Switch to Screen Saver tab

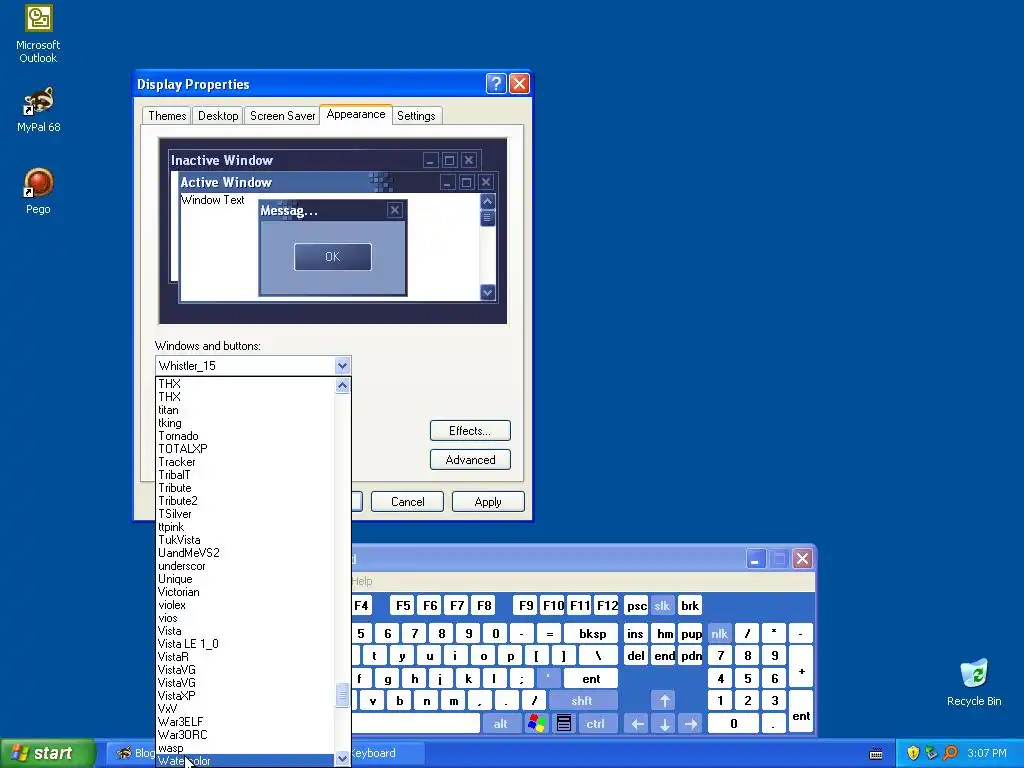[282, 116]
